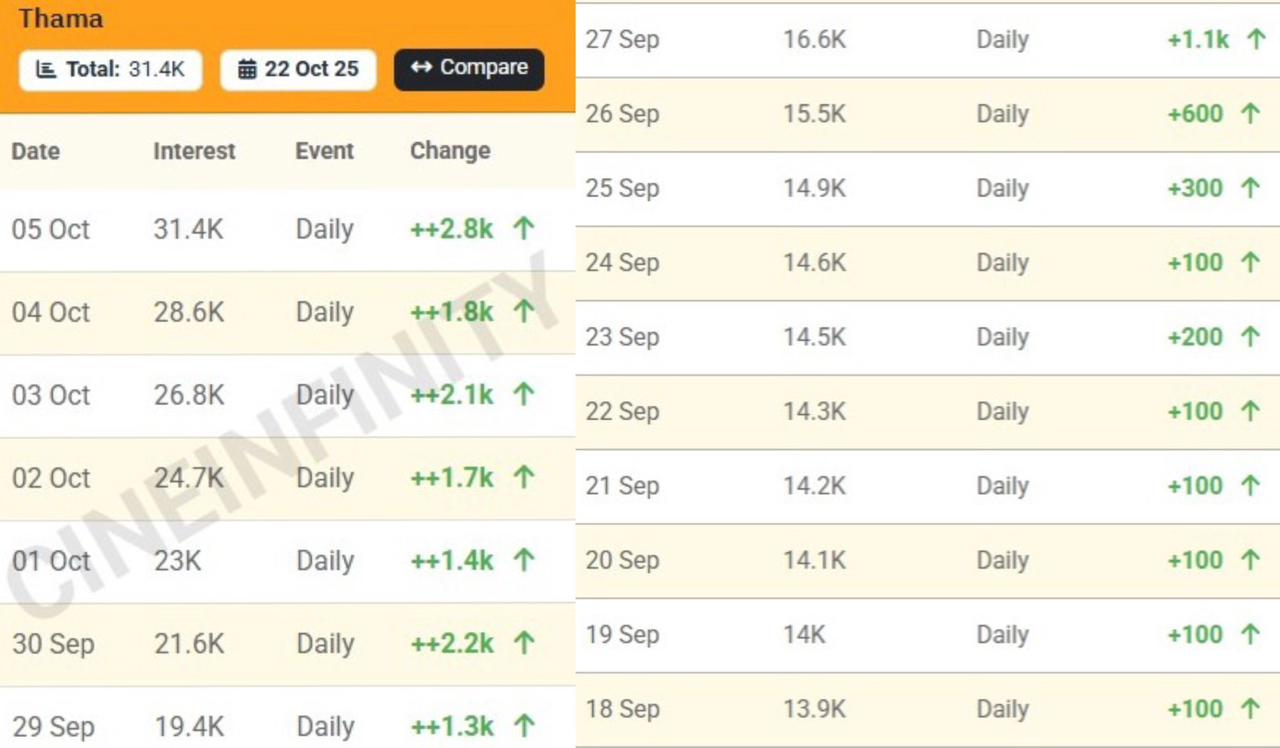This screenshot has width=1280, height=748.
Task: Open the 22 Oct 25 date picker
Action: tap(298, 70)
